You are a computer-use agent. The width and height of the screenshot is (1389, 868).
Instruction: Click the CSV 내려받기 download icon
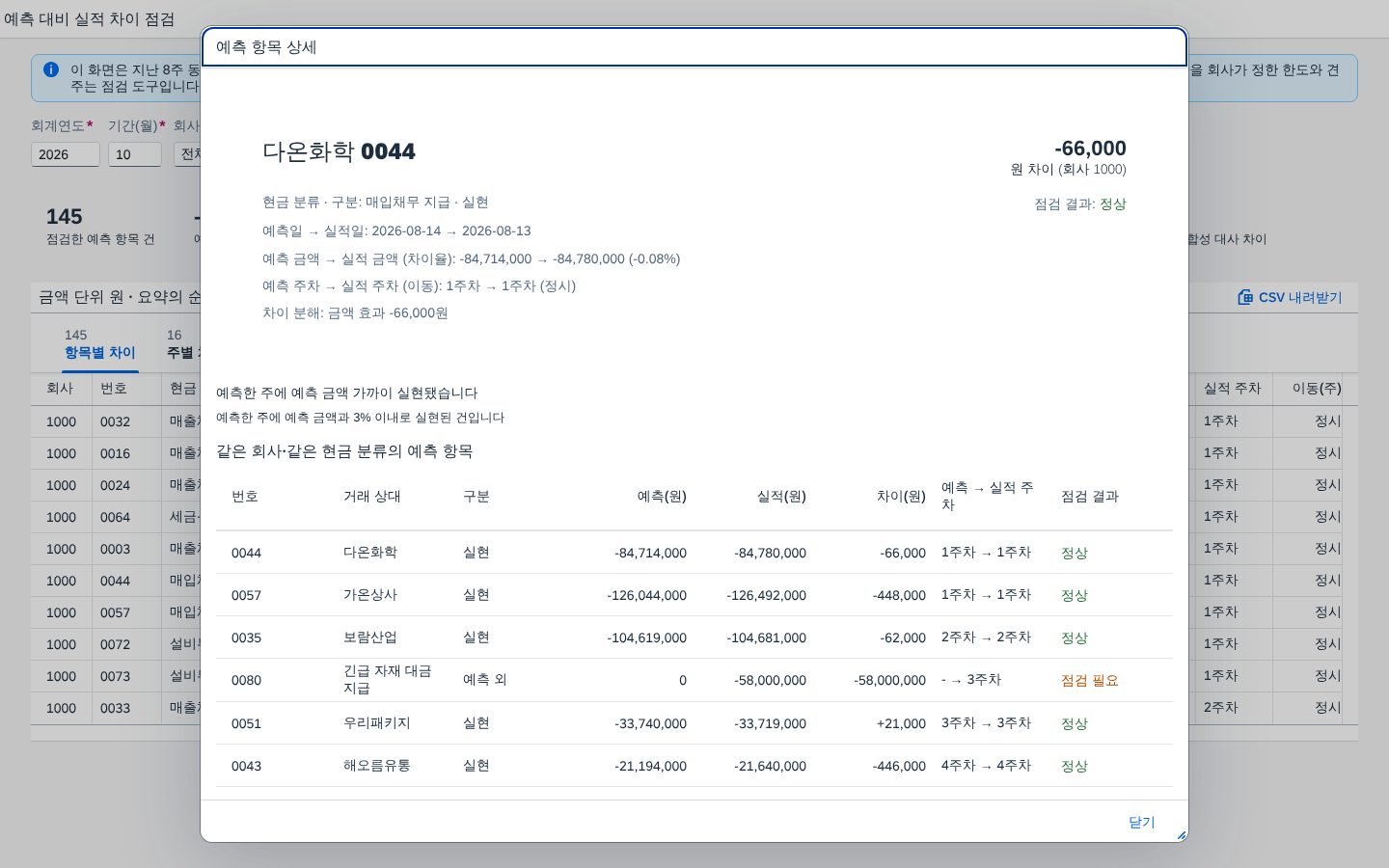click(1245, 297)
